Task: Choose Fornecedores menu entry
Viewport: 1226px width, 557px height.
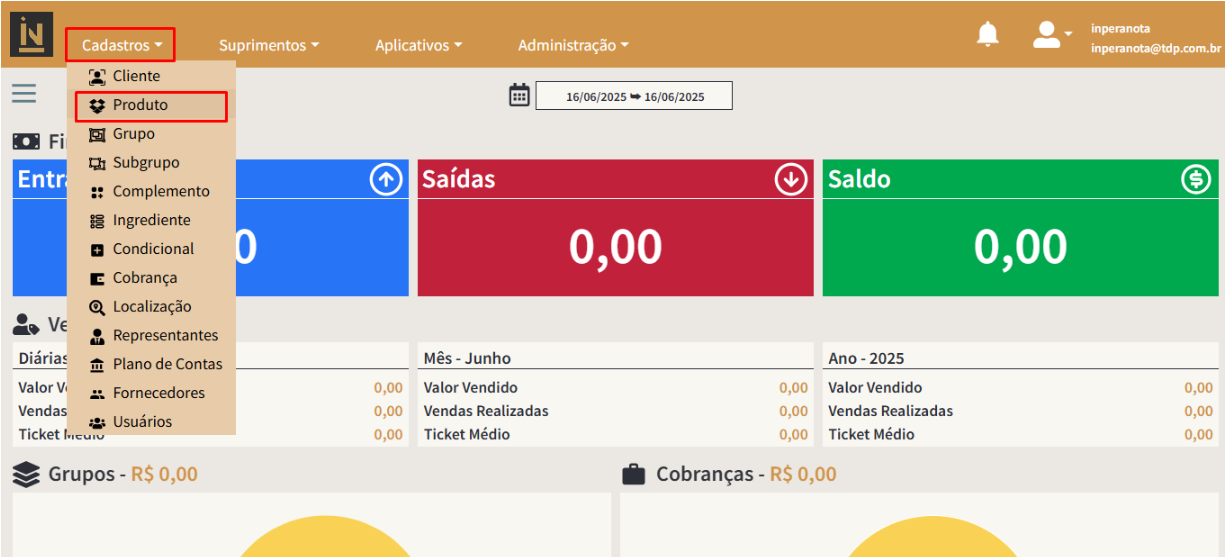Action: coord(152,393)
